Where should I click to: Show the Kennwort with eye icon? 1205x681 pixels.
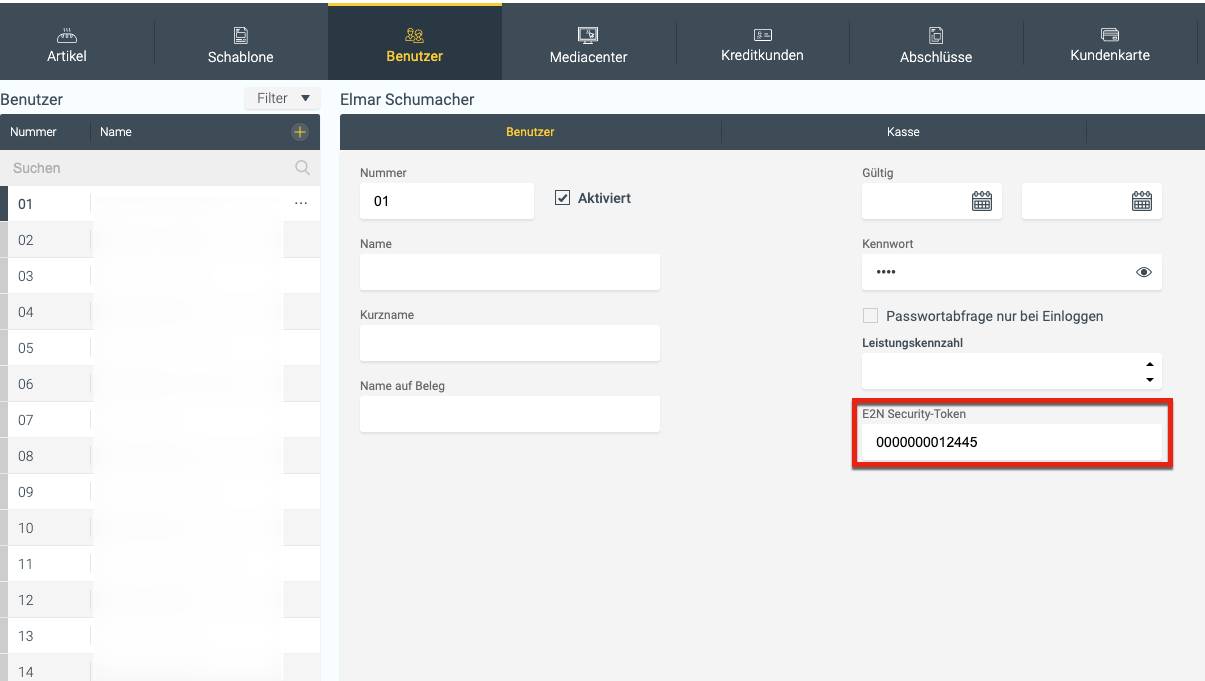point(1144,272)
